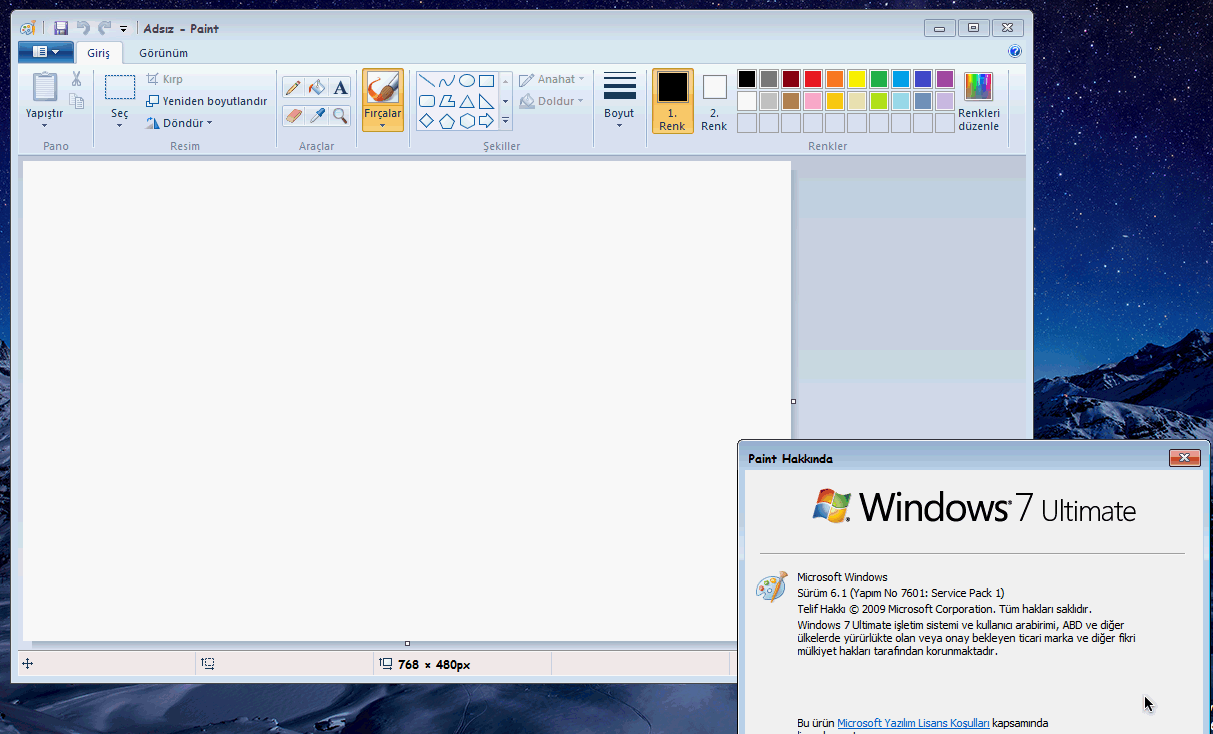
Task: Open the blue Paint application menu button
Action: tap(46, 52)
